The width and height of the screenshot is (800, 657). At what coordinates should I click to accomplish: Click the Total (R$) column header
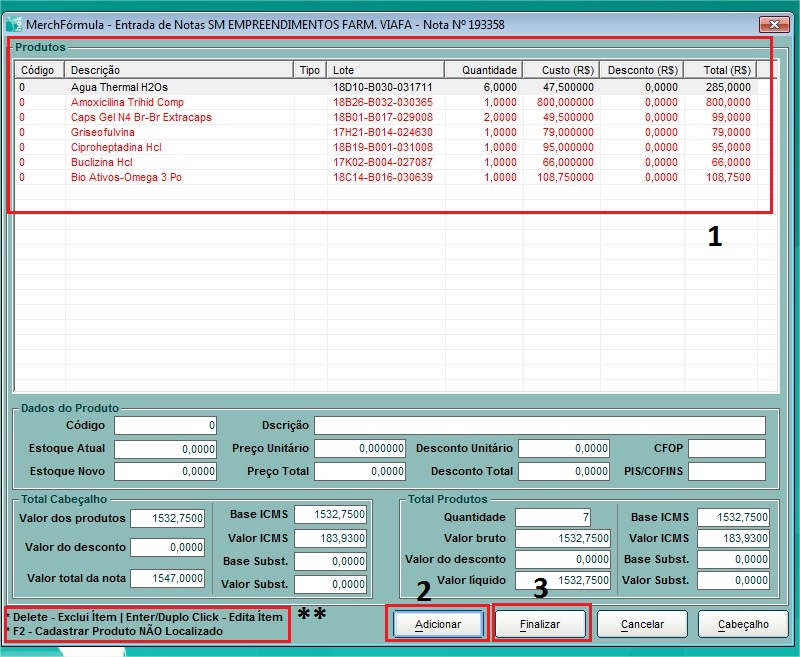[720, 70]
